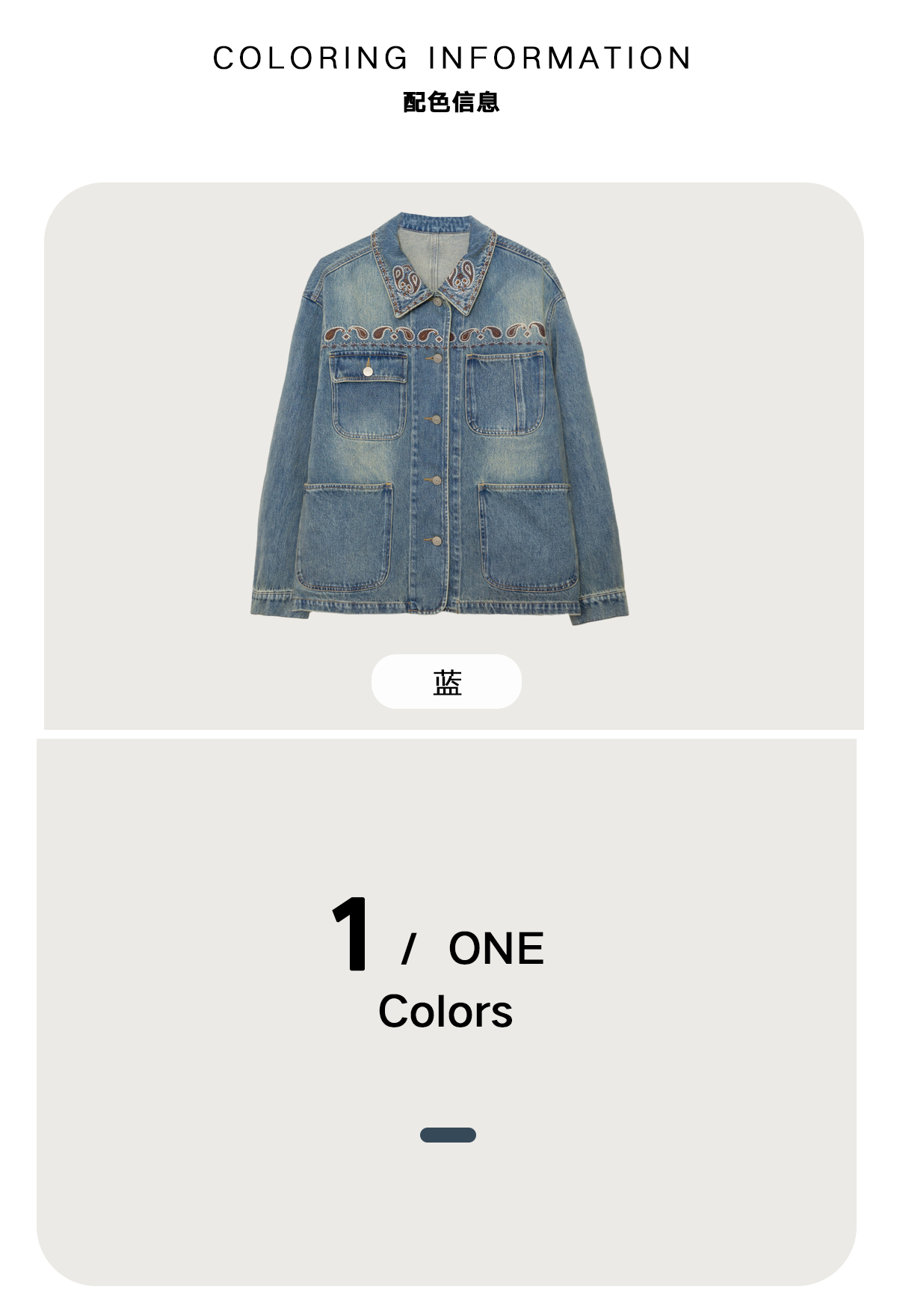Click the Colors label
This screenshot has height=1316, width=897.
click(446, 1012)
